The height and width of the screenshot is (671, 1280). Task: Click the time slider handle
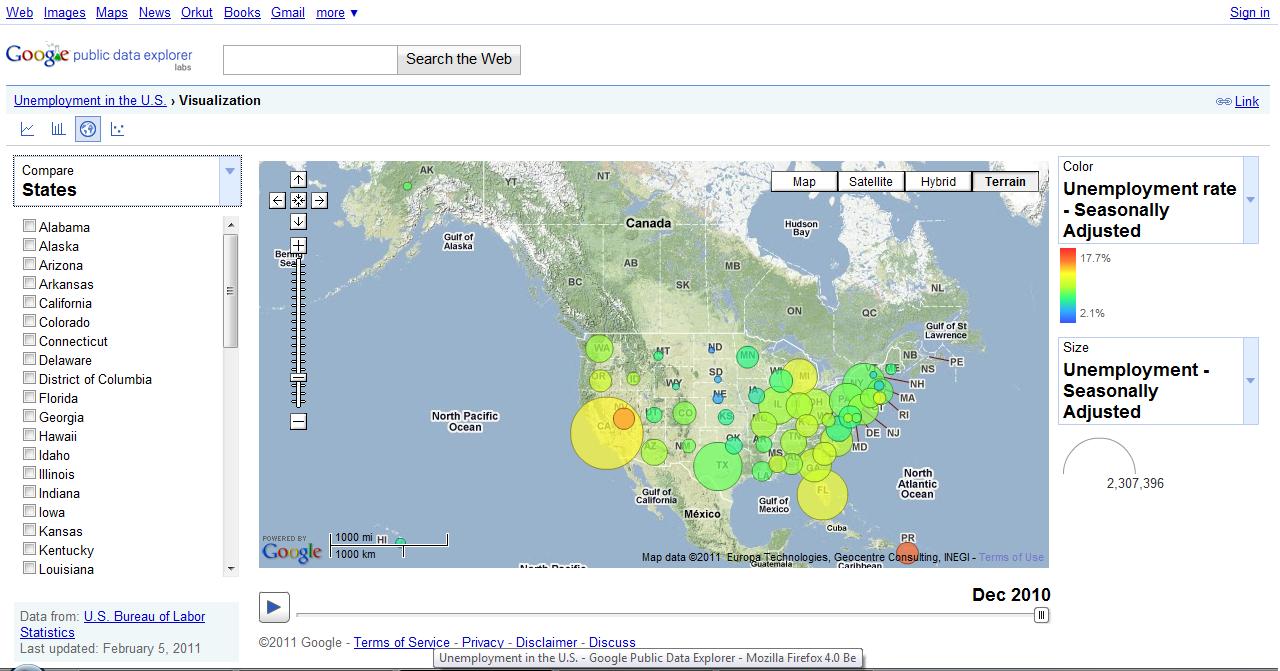pos(1041,615)
